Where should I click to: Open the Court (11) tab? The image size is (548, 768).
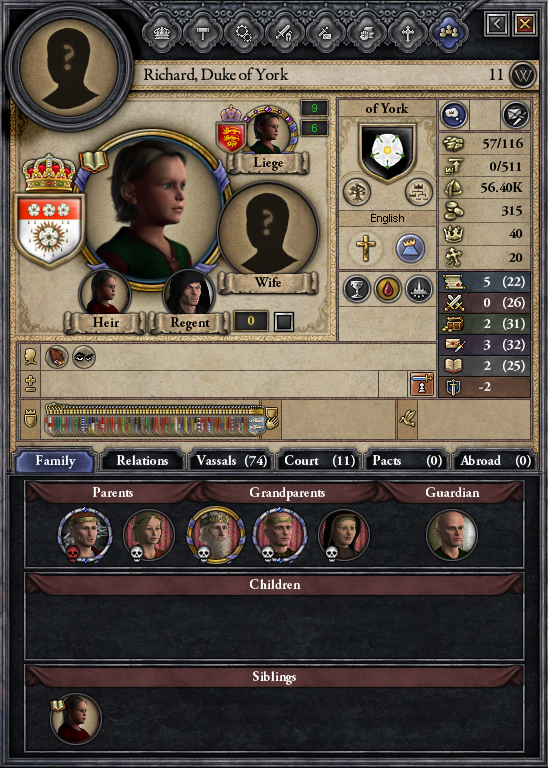tap(319, 461)
